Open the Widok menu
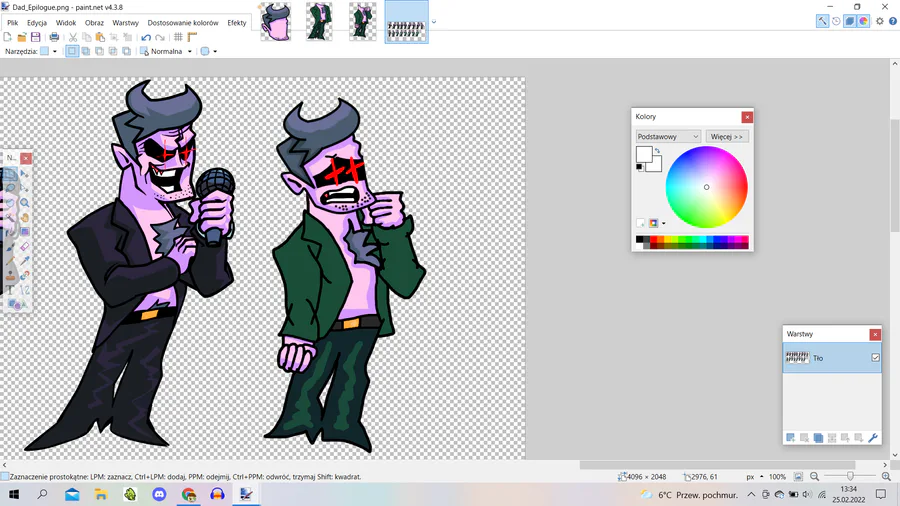 66,23
